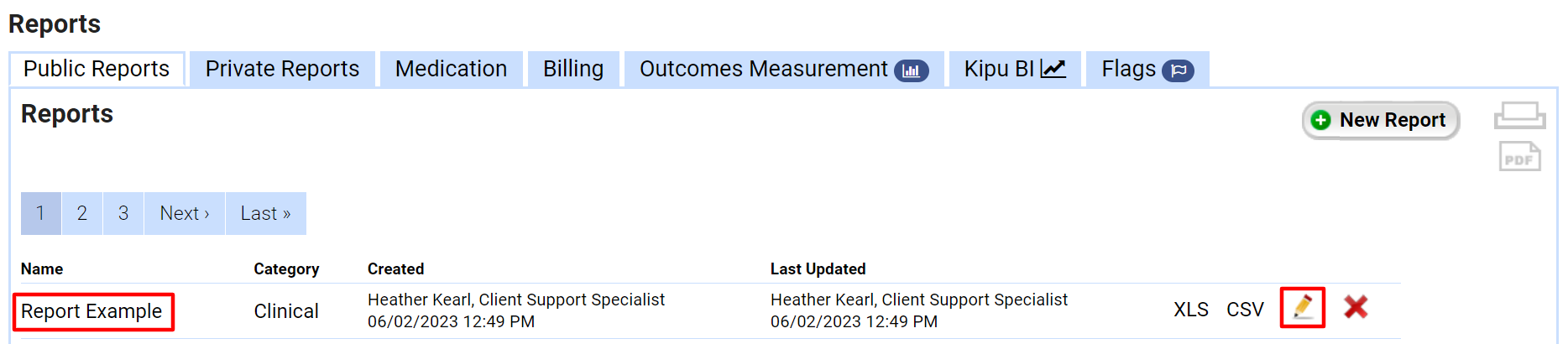The width and height of the screenshot is (1568, 344).
Task: Download Report Example as CSV
Action: [1245, 310]
